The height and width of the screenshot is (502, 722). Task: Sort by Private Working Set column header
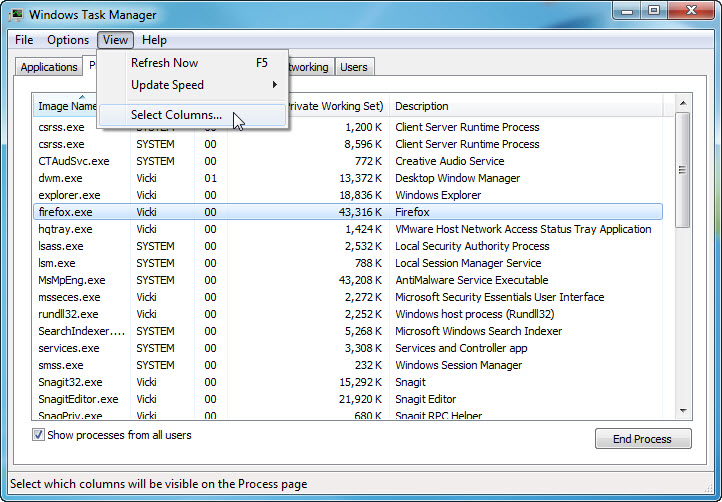[338, 106]
